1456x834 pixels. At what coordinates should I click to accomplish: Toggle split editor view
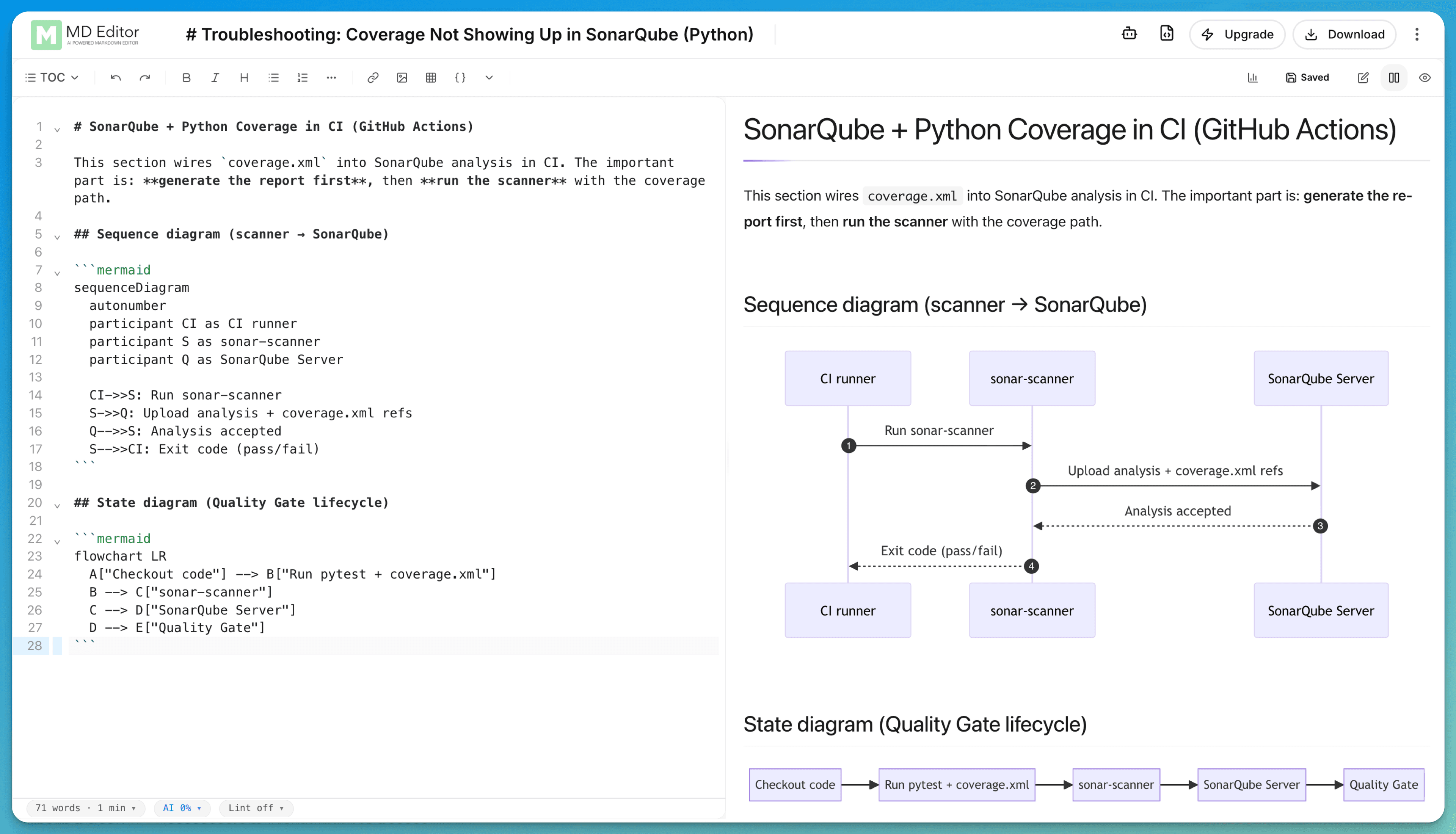pos(1394,77)
